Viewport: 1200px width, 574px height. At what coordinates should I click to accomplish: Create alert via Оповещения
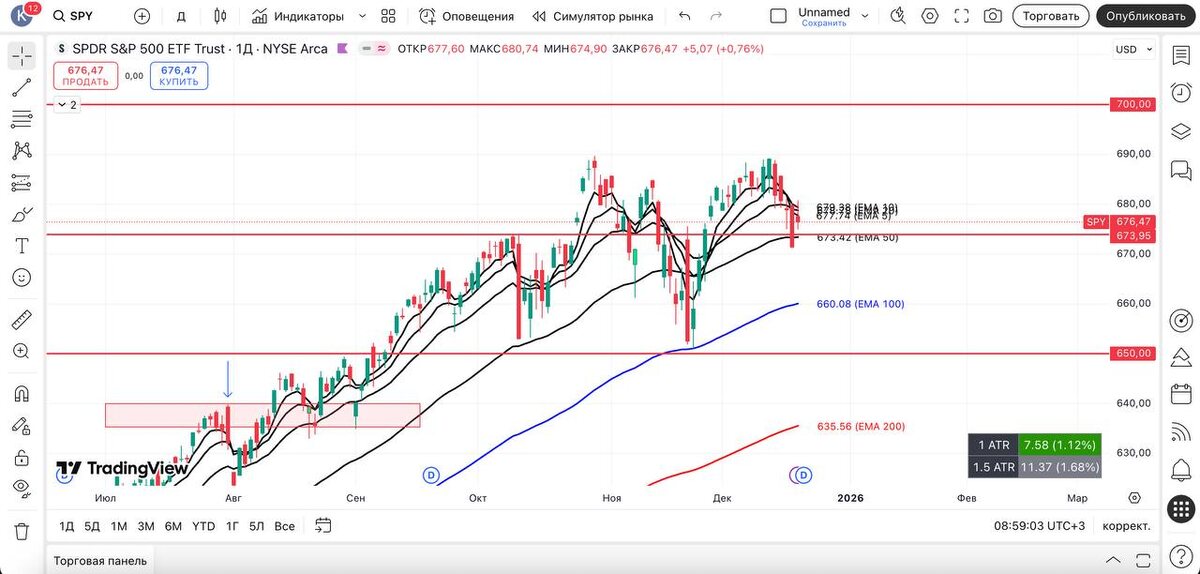point(466,16)
